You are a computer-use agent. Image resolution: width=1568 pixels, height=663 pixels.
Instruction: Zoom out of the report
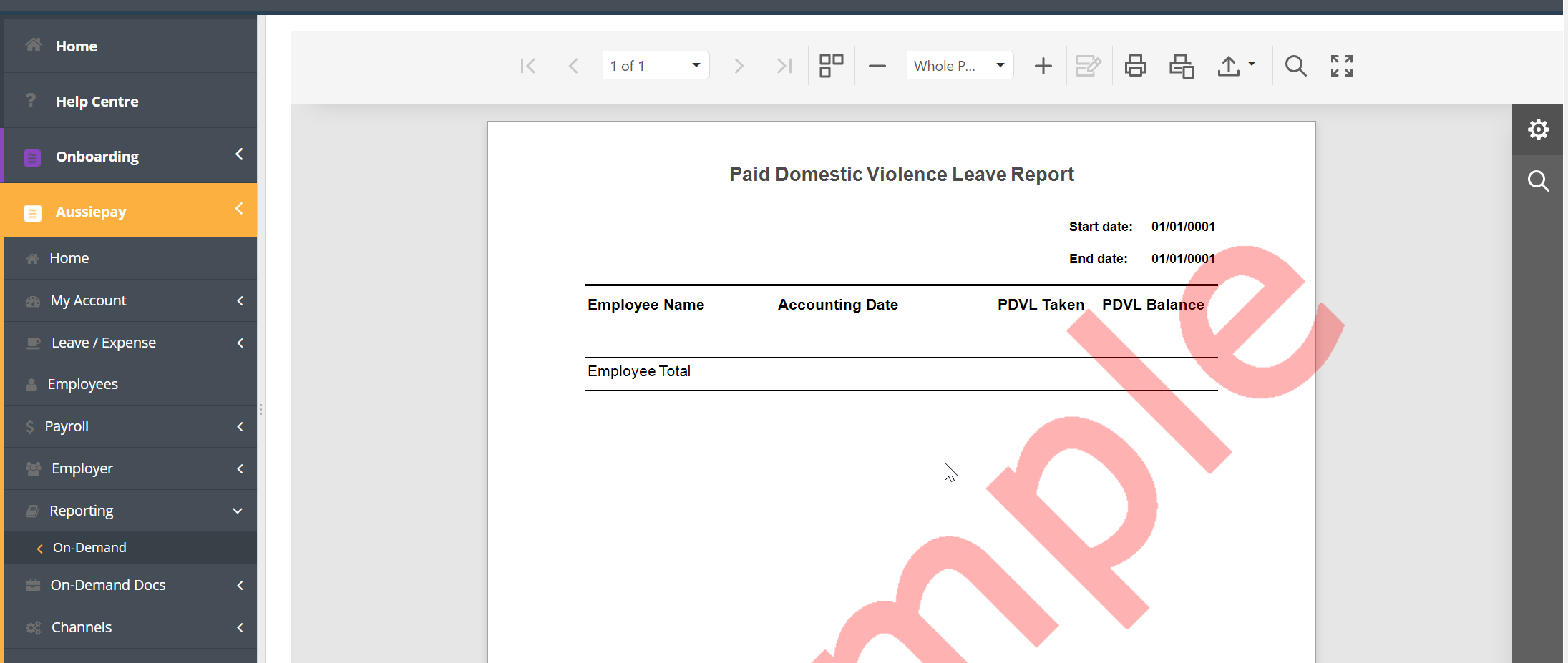click(877, 66)
